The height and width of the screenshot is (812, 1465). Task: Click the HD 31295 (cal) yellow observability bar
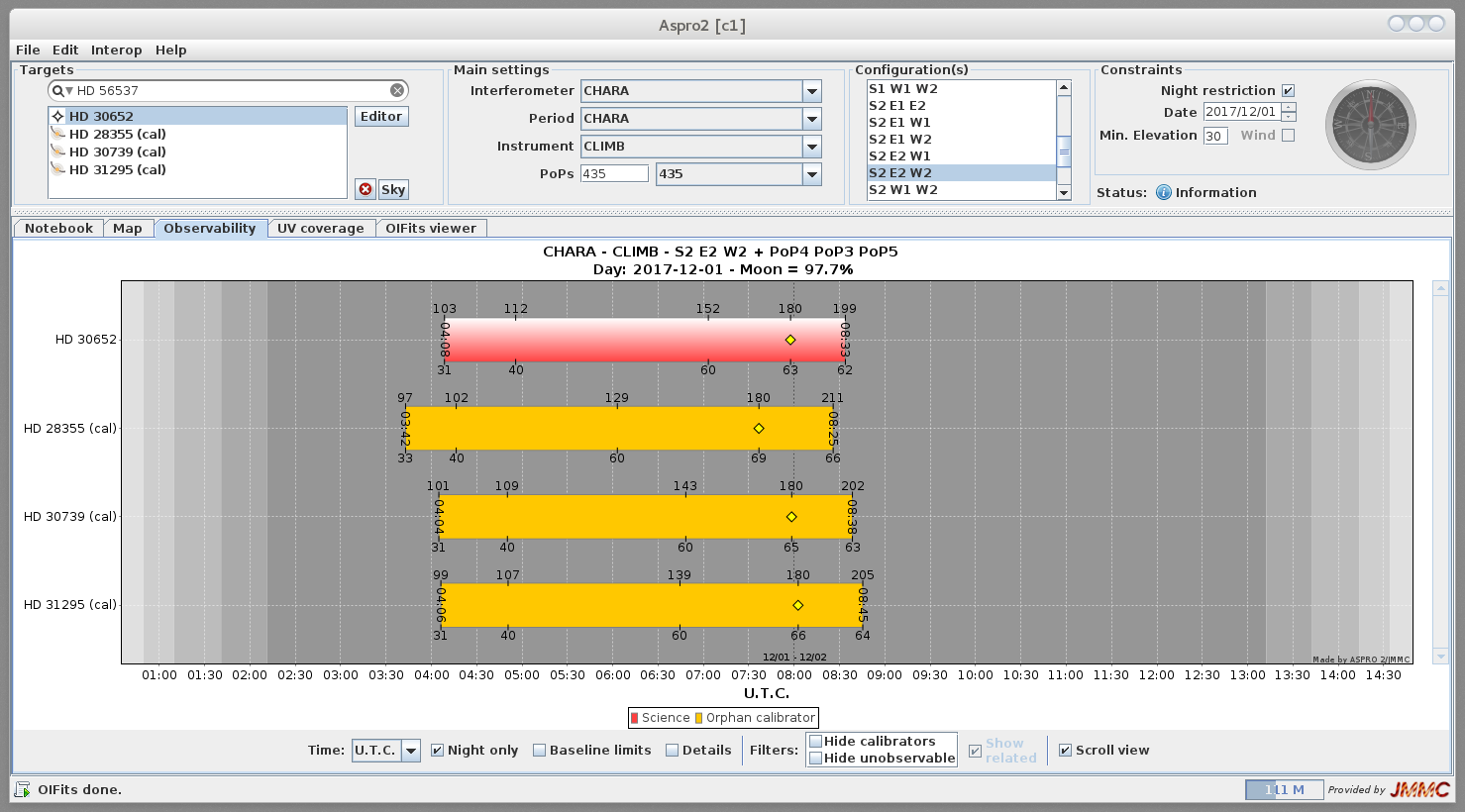[x=651, y=605]
